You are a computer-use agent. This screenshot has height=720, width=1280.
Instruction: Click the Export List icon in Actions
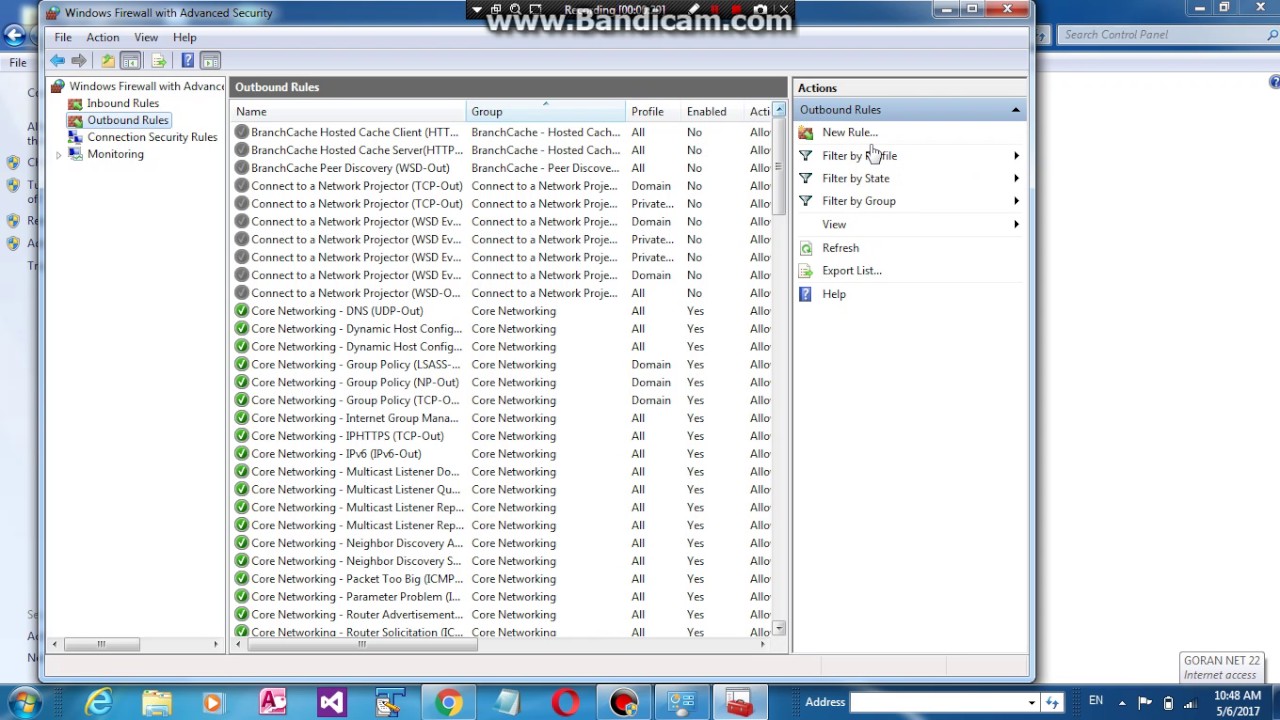(806, 271)
